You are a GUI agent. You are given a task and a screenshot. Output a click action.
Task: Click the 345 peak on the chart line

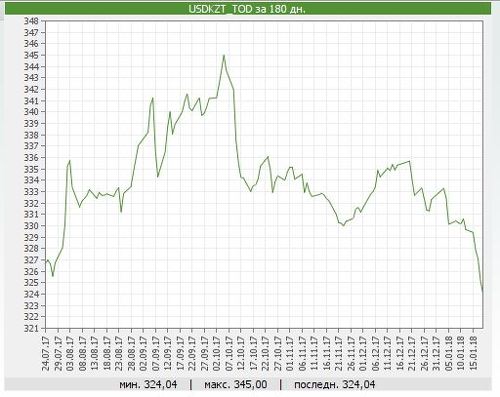click(x=224, y=55)
